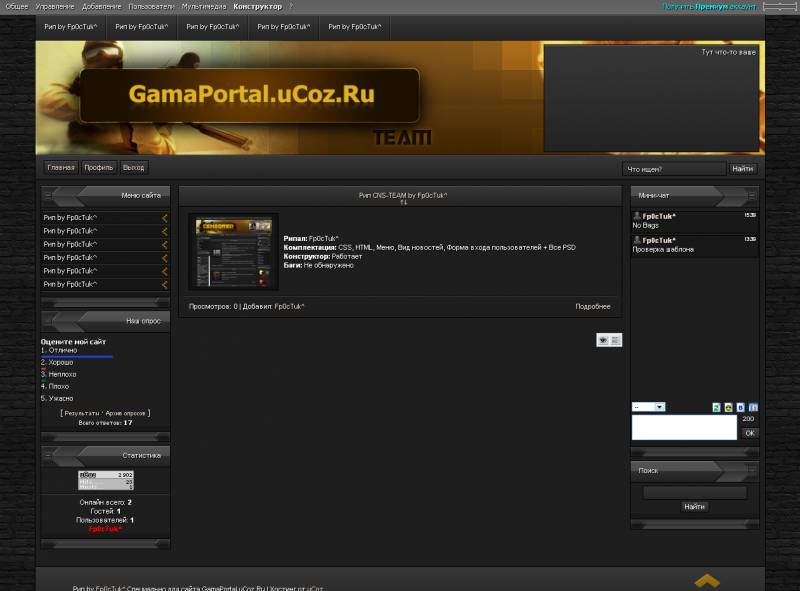Open the Общее admin menu
This screenshot has width=800, height=591.
click(16, 7)
